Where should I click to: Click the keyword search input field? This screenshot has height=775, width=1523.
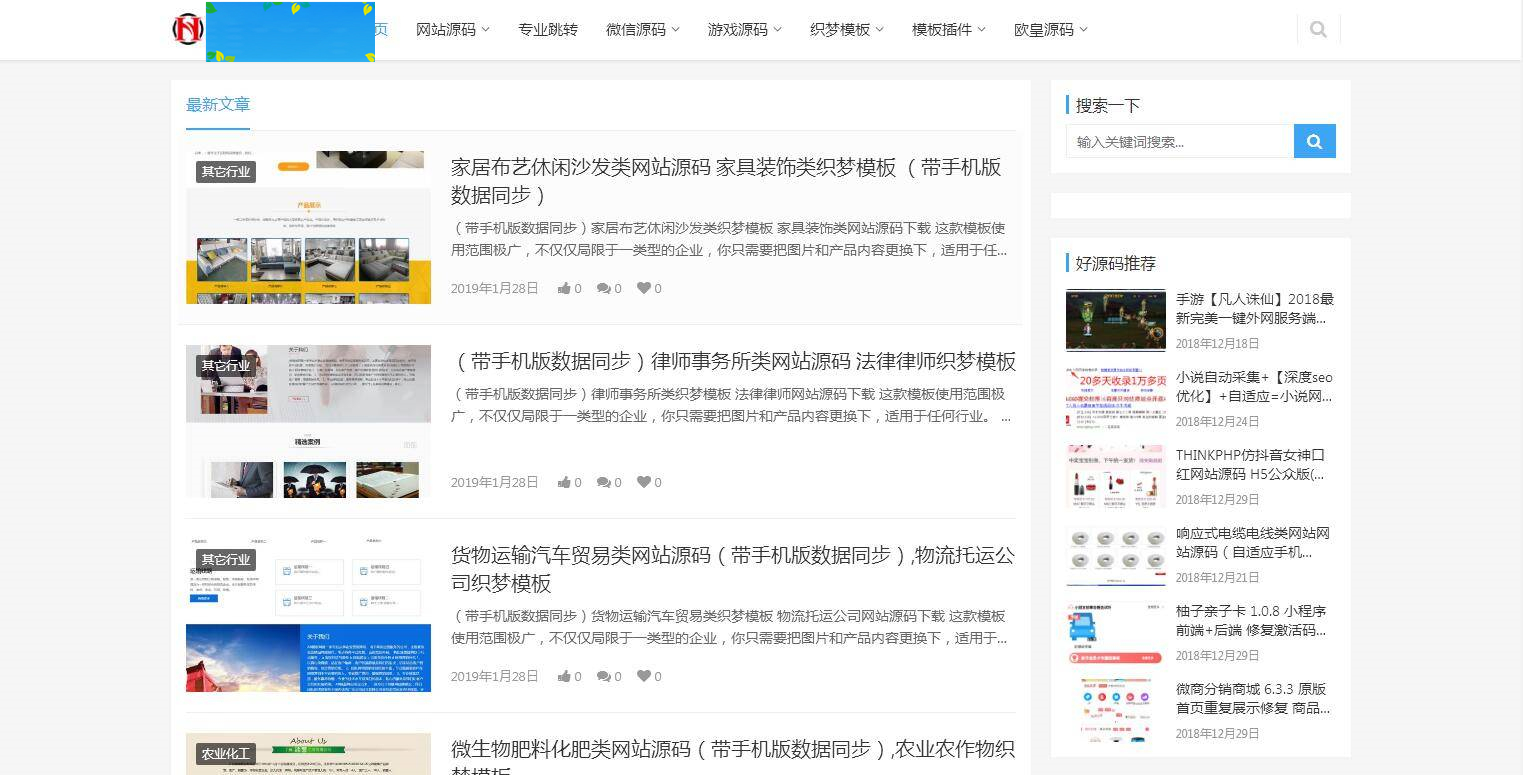[x=1180, y=141]
